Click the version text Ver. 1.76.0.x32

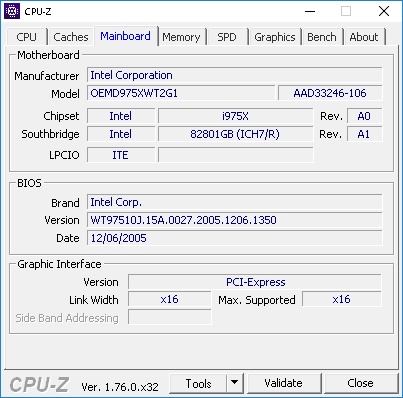click(x=120, y=387)
